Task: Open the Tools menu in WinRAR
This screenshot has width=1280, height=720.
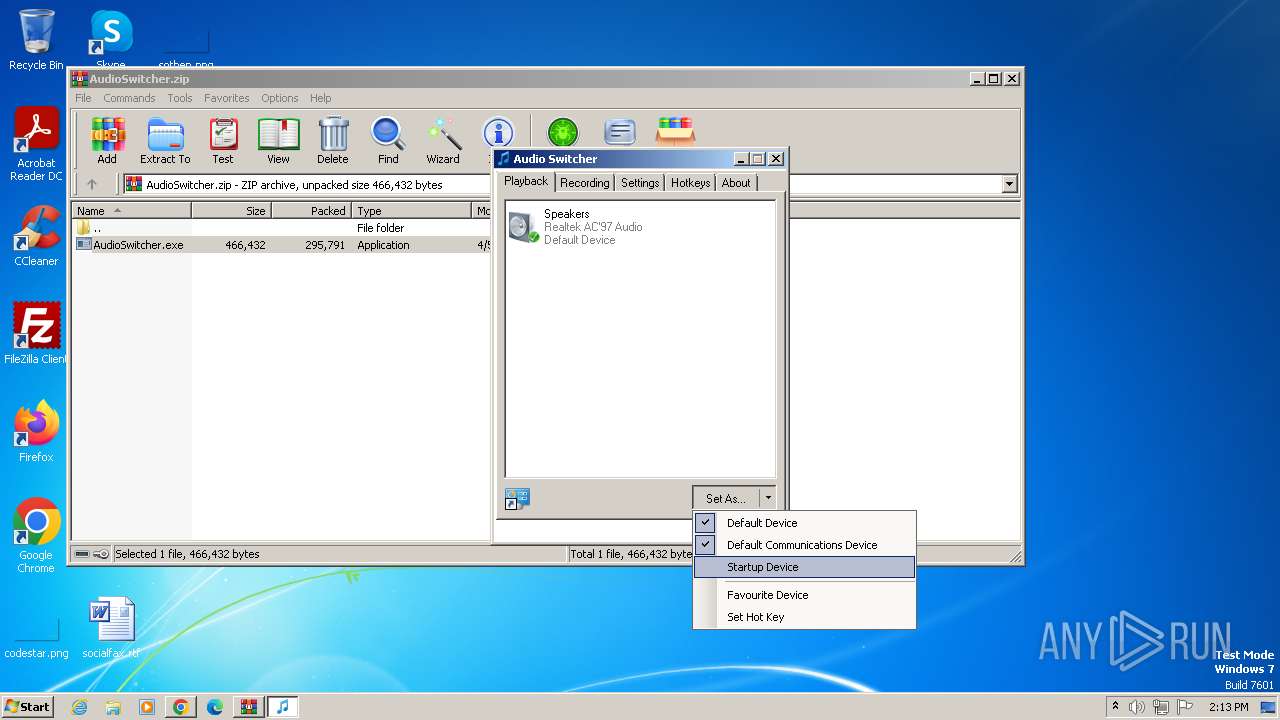Action: (180, 98)
